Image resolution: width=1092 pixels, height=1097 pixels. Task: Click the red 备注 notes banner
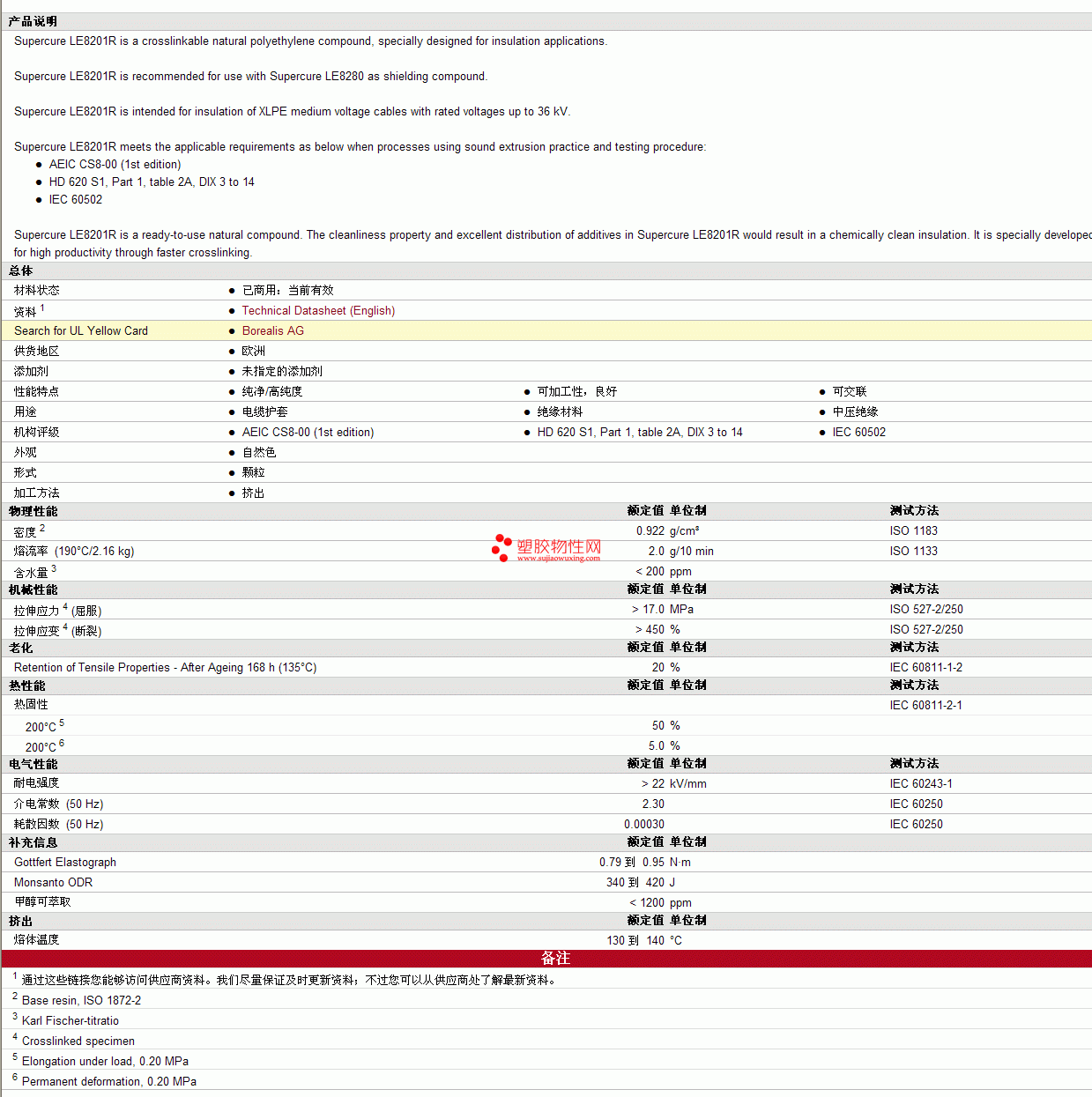point(546,959)
